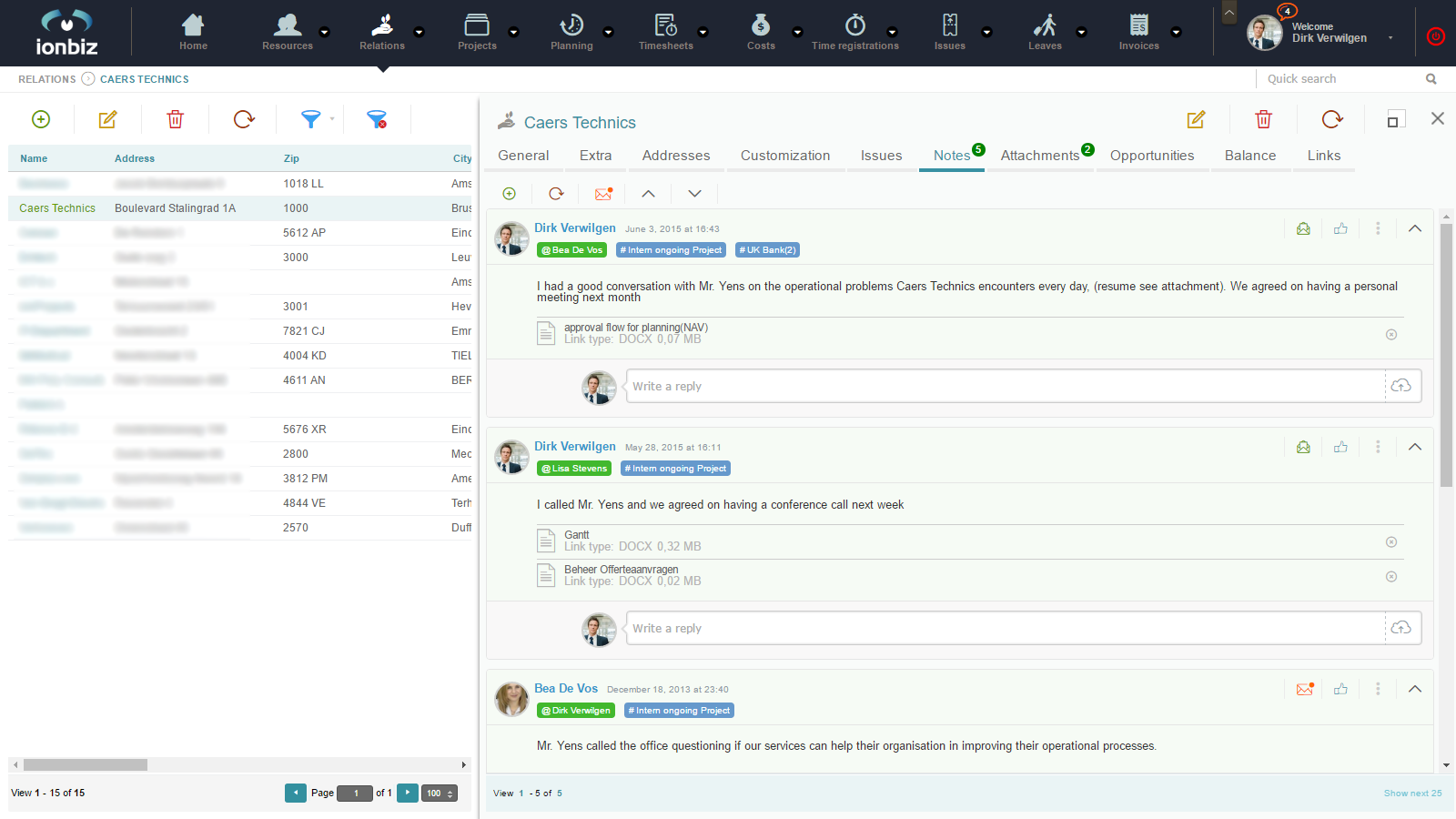Open Time registrations module
1456x819 pixels.
[855, 32]
